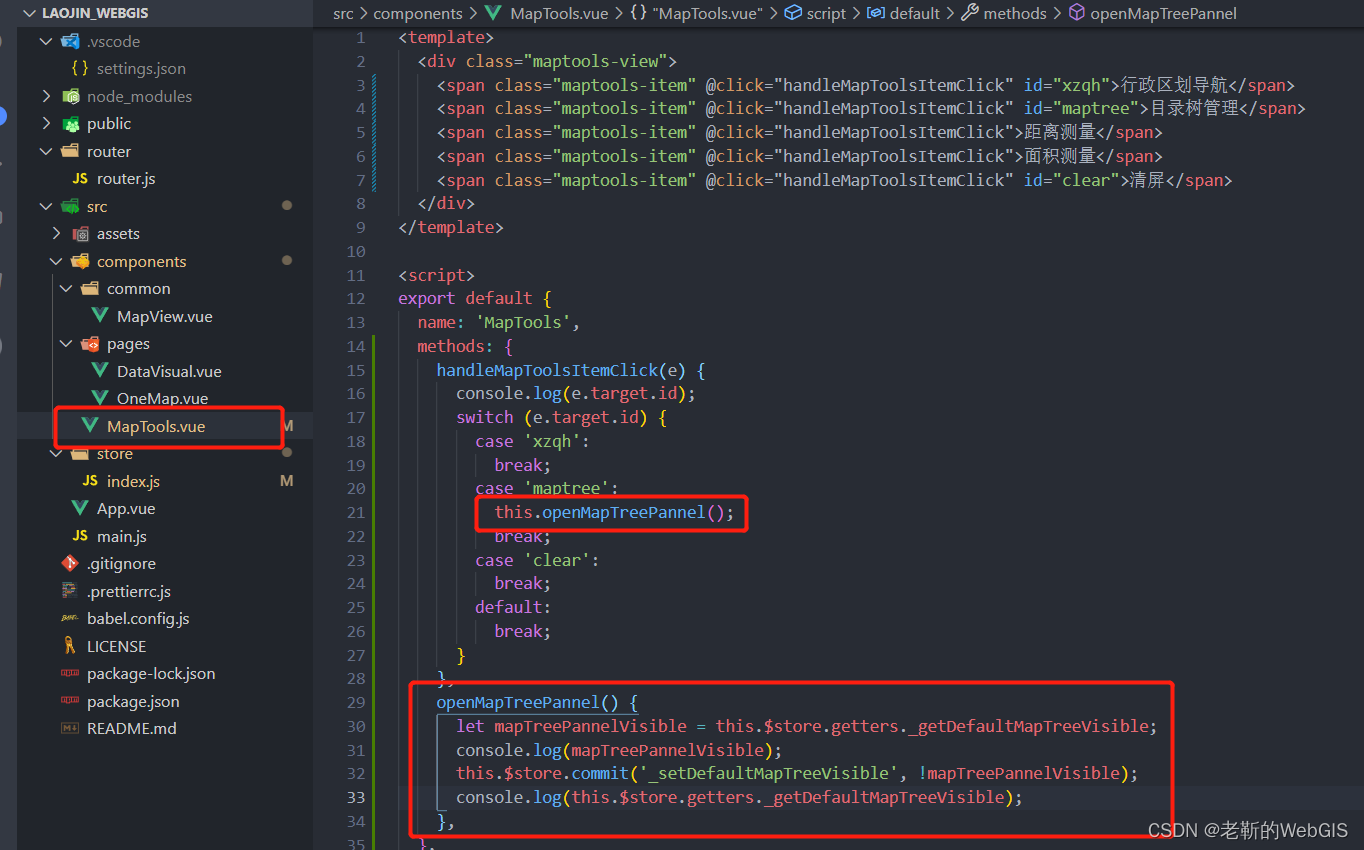The width and height of the screenshot is (1364, 850).
Task: Click the LICENSE file icon
Action: (x=70, y=646)
